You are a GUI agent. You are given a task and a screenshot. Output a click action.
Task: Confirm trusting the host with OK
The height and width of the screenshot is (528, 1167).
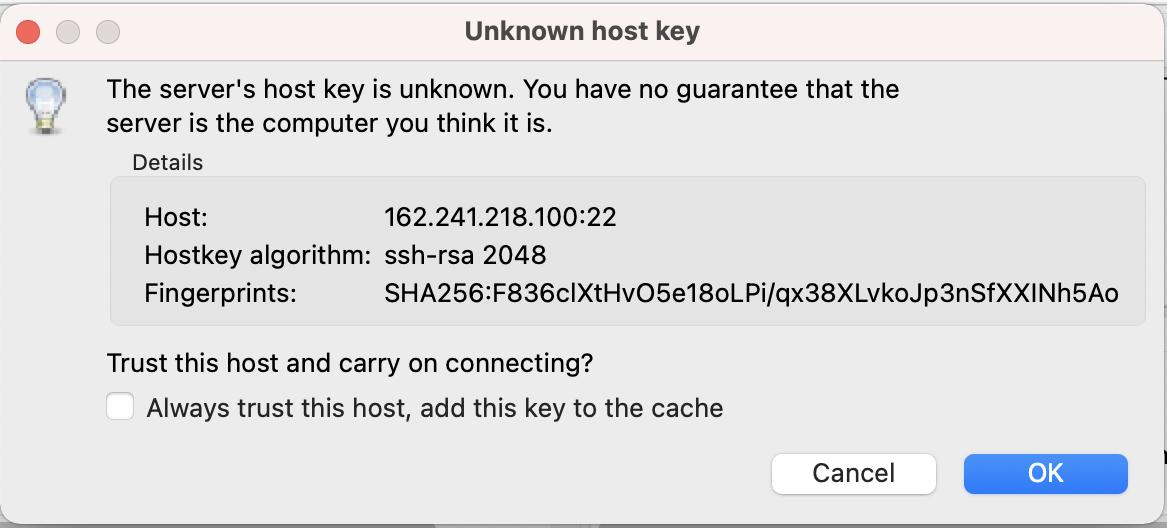(x=1045, y=473)
